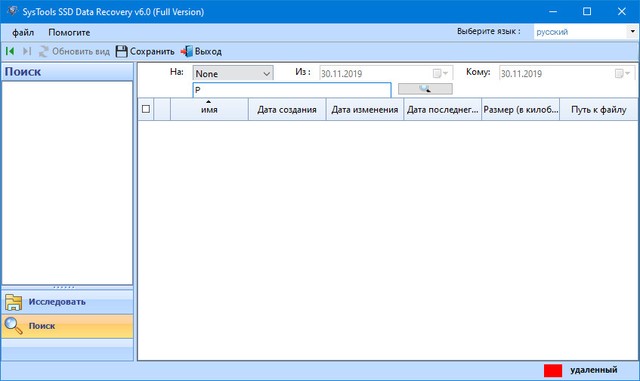Click the green previous/first navigation arrow
Screen dimensions: 640x381
[x=10, y=51]
